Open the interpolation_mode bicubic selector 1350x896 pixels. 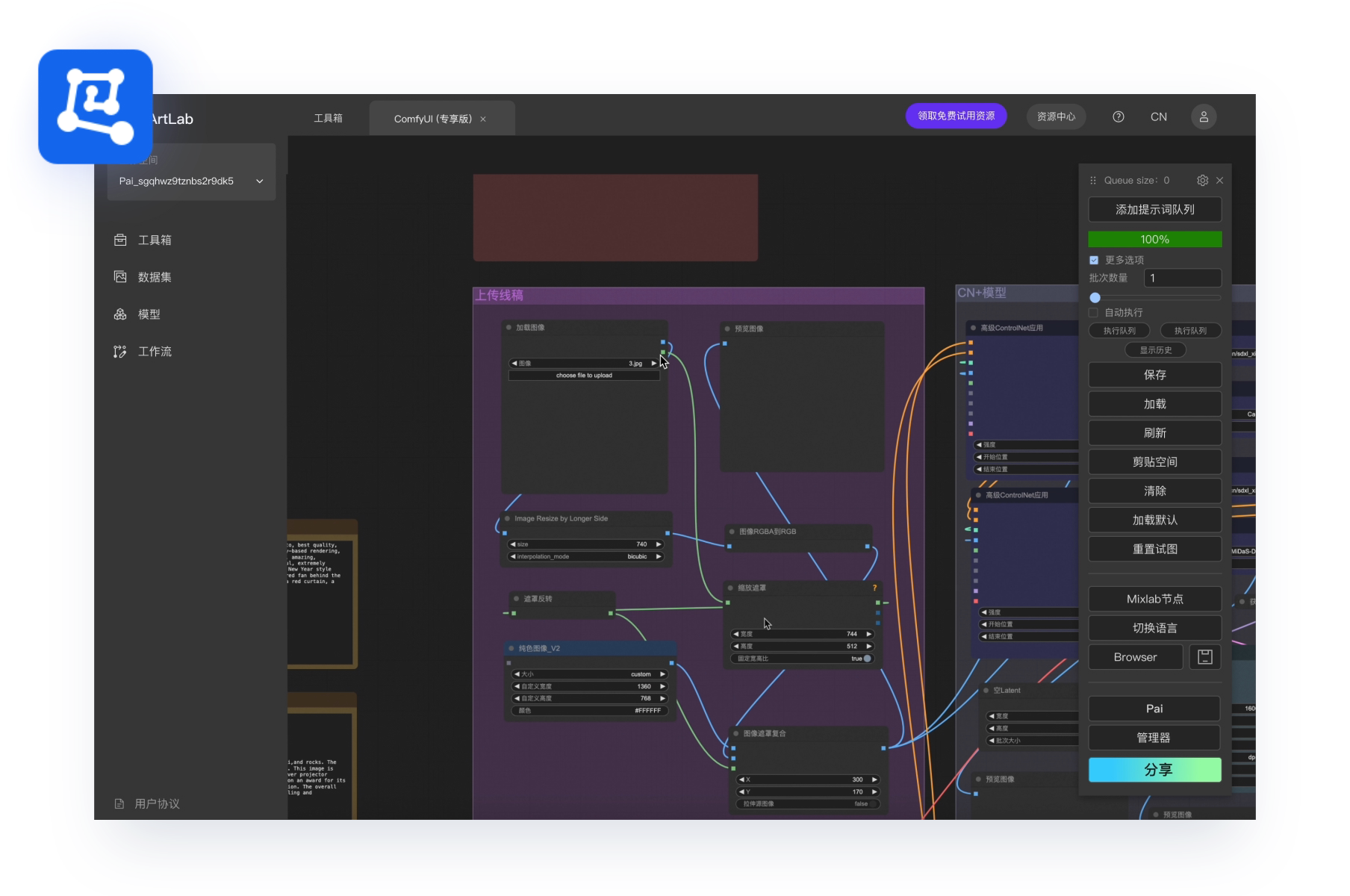pos(586,556)
